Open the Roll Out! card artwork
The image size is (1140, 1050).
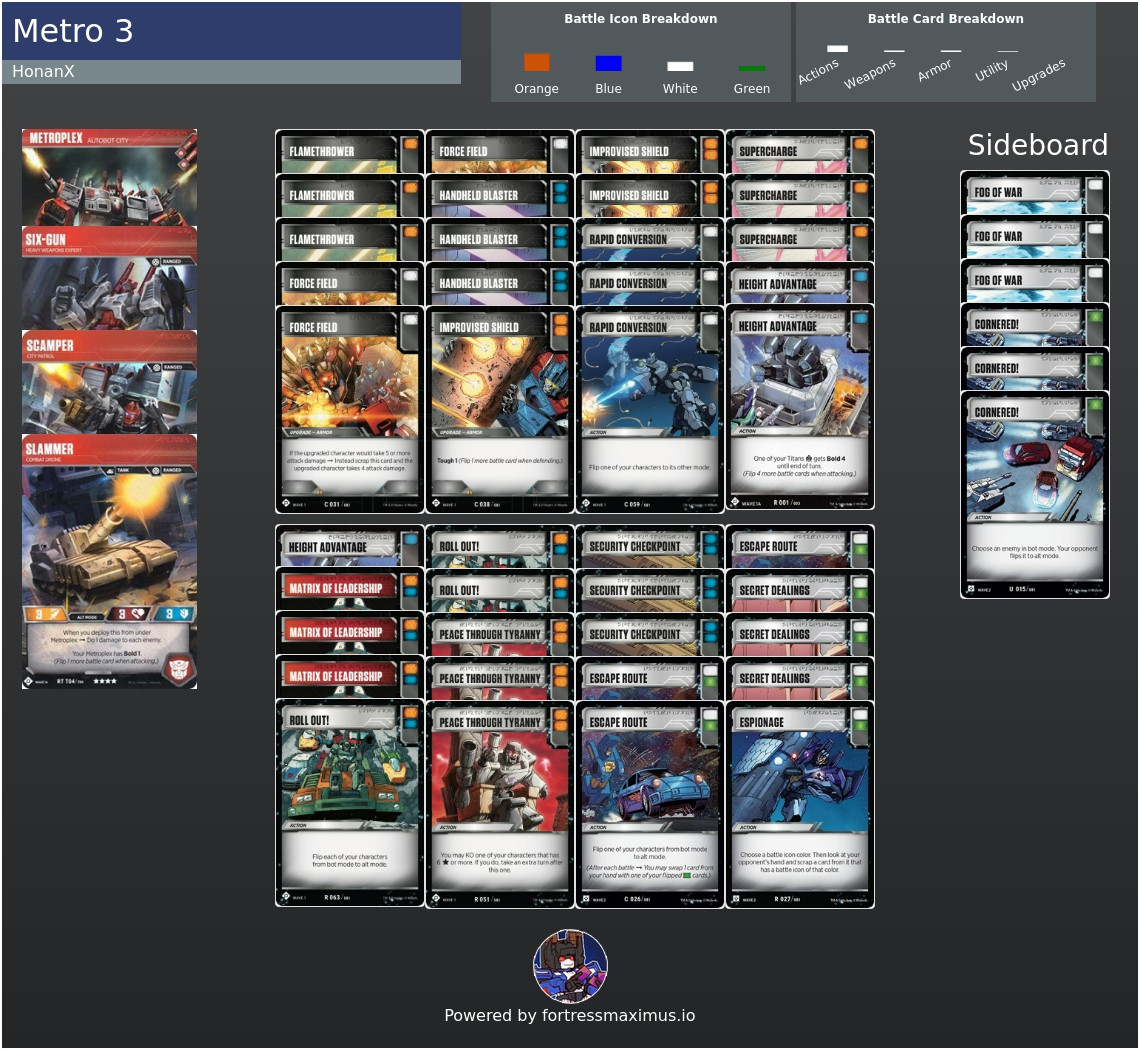click(x=350, y=775)
